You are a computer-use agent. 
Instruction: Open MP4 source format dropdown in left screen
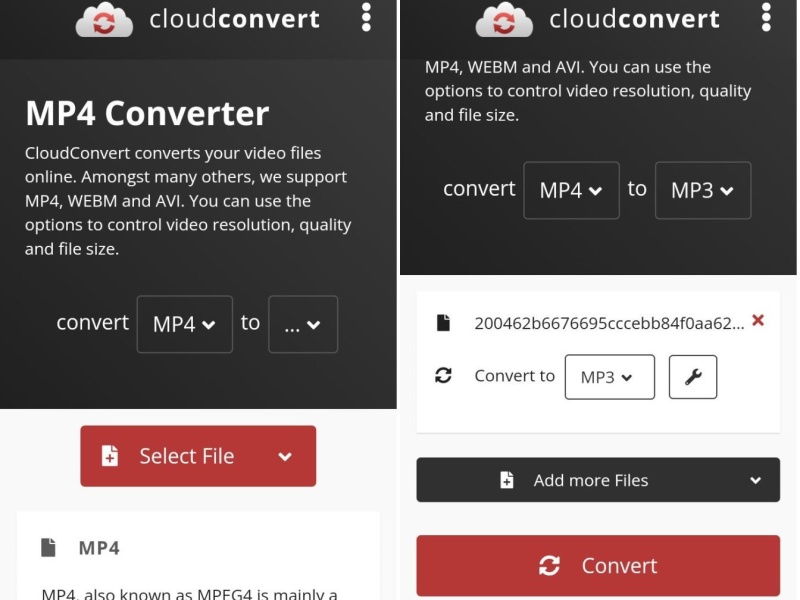click(x=184, y=324)
